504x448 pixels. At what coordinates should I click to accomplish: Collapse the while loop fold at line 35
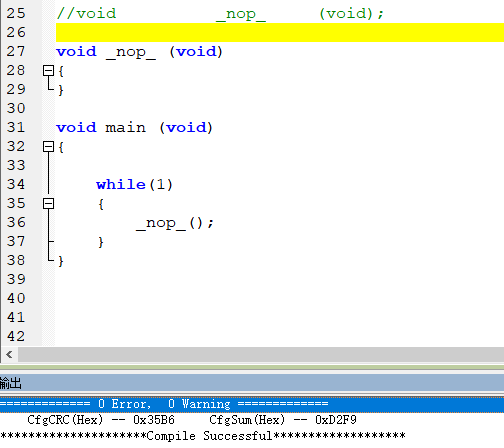pos(48,203)
